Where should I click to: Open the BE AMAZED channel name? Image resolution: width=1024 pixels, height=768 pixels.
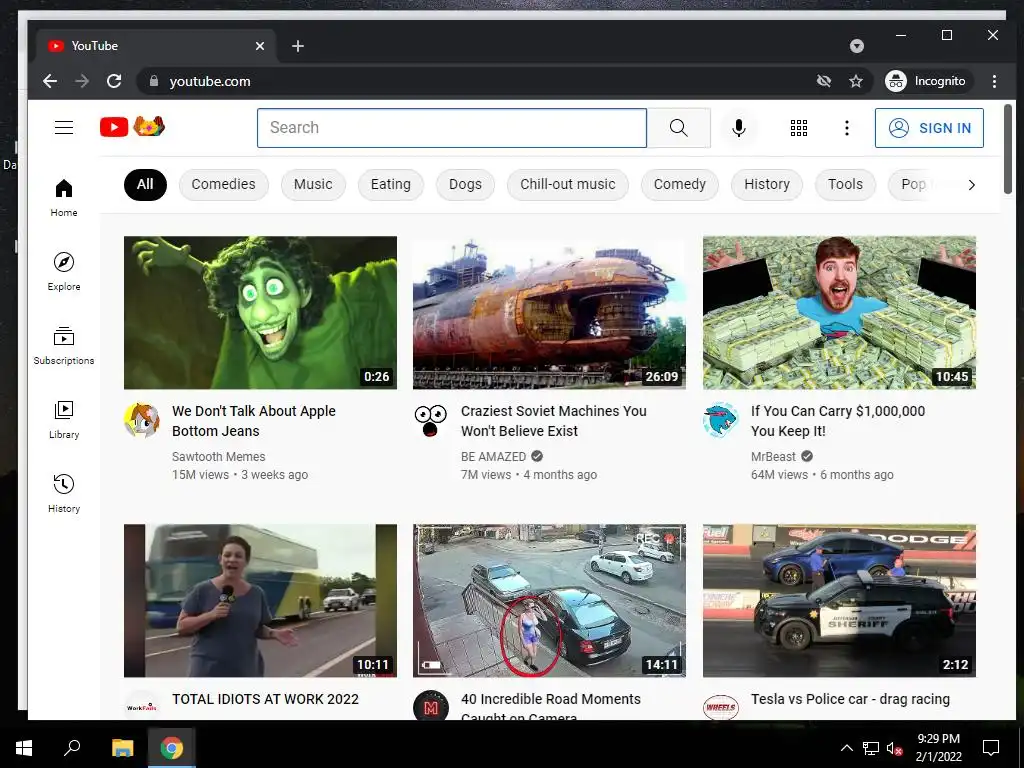493,456
